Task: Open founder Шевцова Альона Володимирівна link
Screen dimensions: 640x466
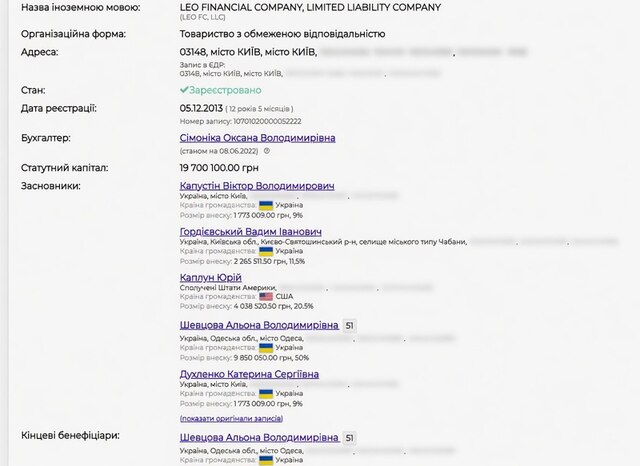Action: pos(259,325)
